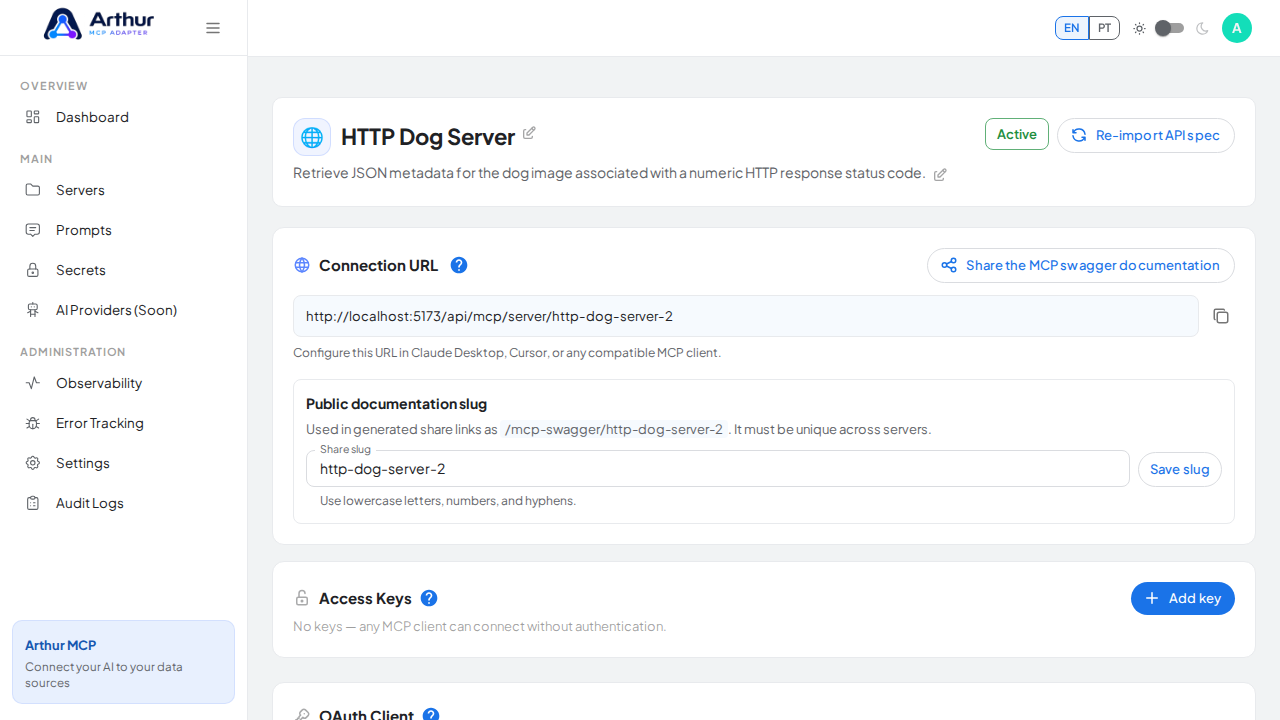This screenshot has height=720, width=1280.
Task: Click the Access Keys unlock icon
Action: click(x=302, y=598)
